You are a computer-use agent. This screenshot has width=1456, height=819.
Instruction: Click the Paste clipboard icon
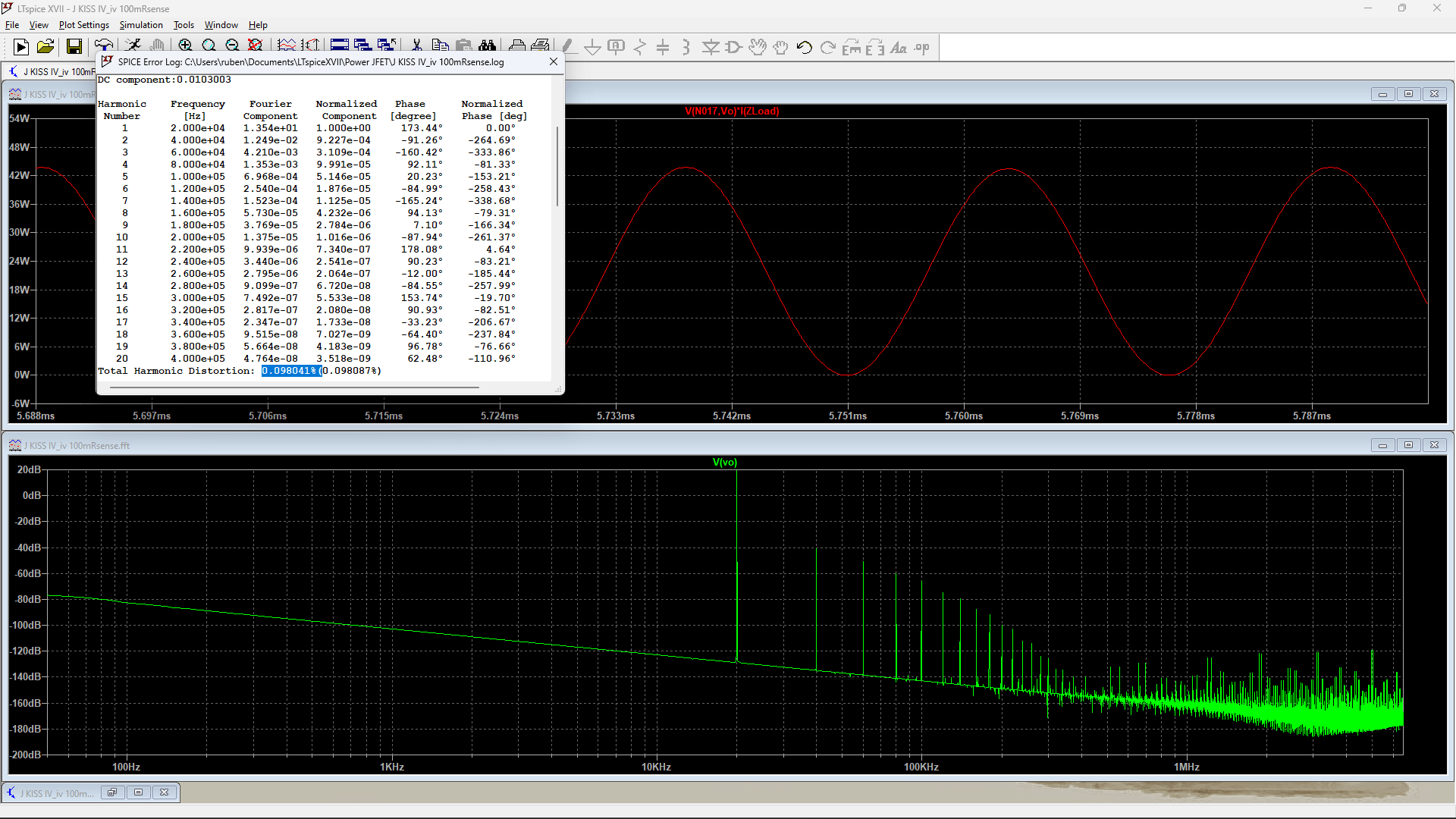pos(463,45)
